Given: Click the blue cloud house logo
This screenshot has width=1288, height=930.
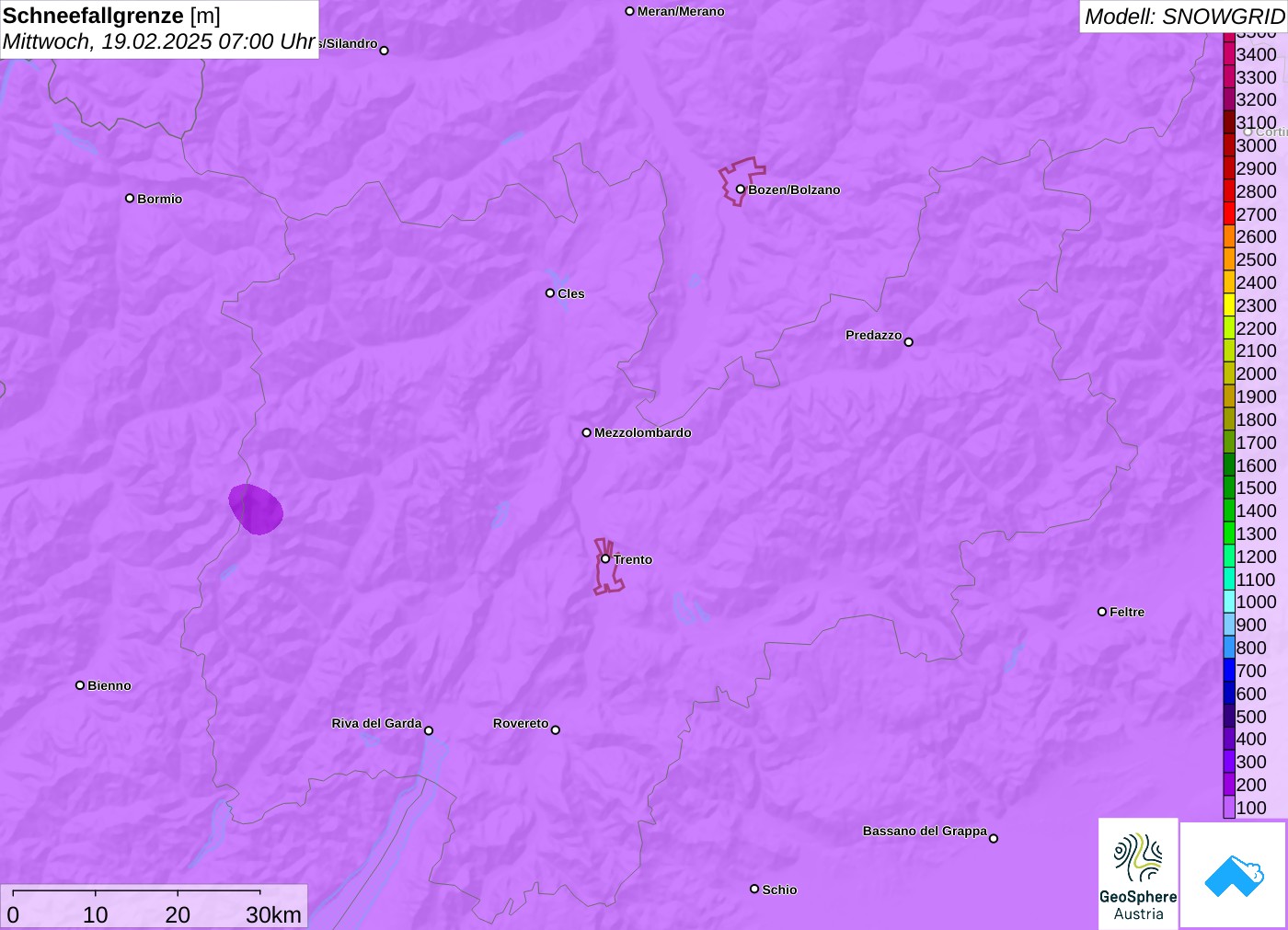Looking at the screenshot, I should point(1234,875).
